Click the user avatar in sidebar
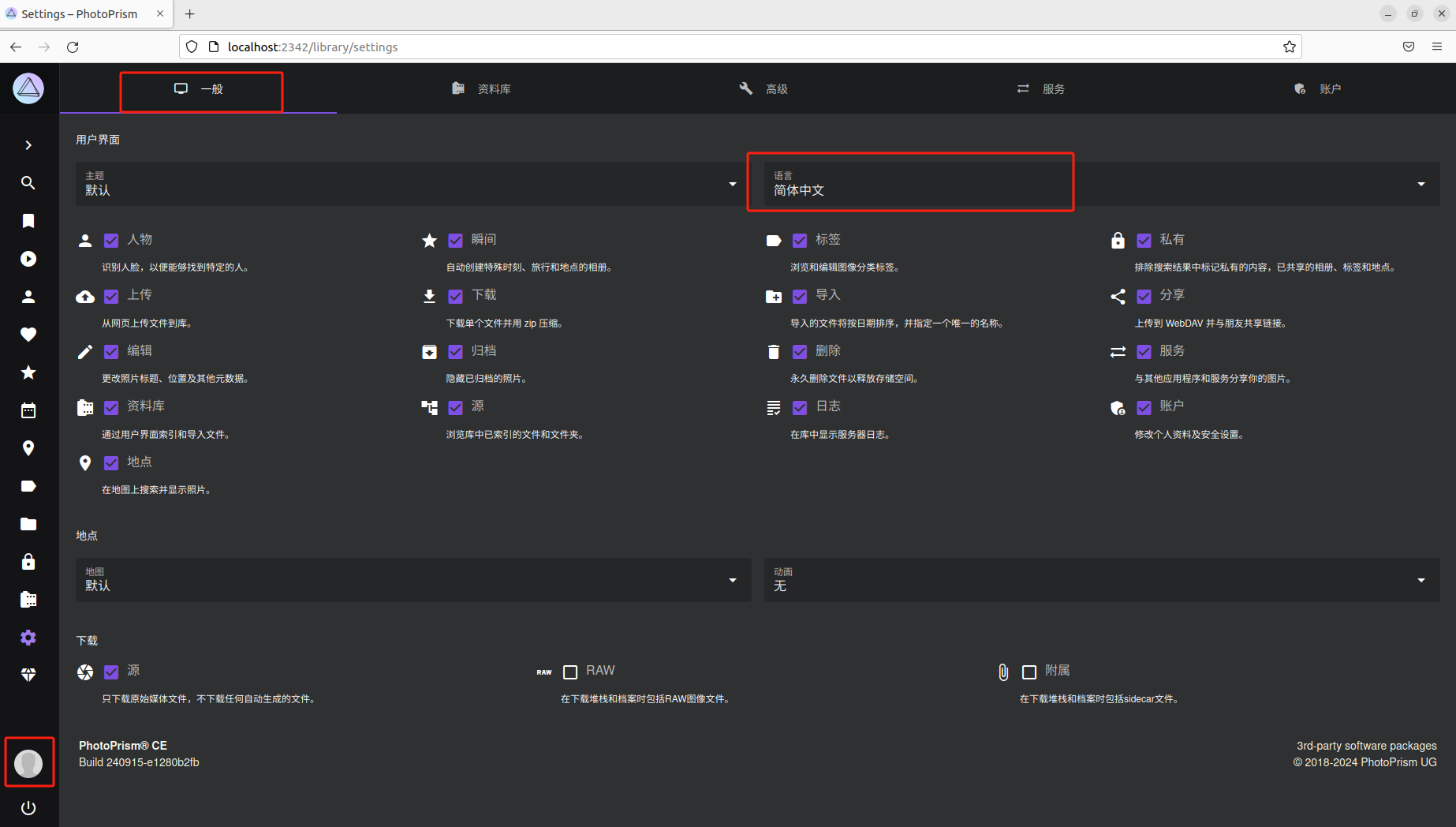Viewport: 1456px width, 827px height. 28,763
